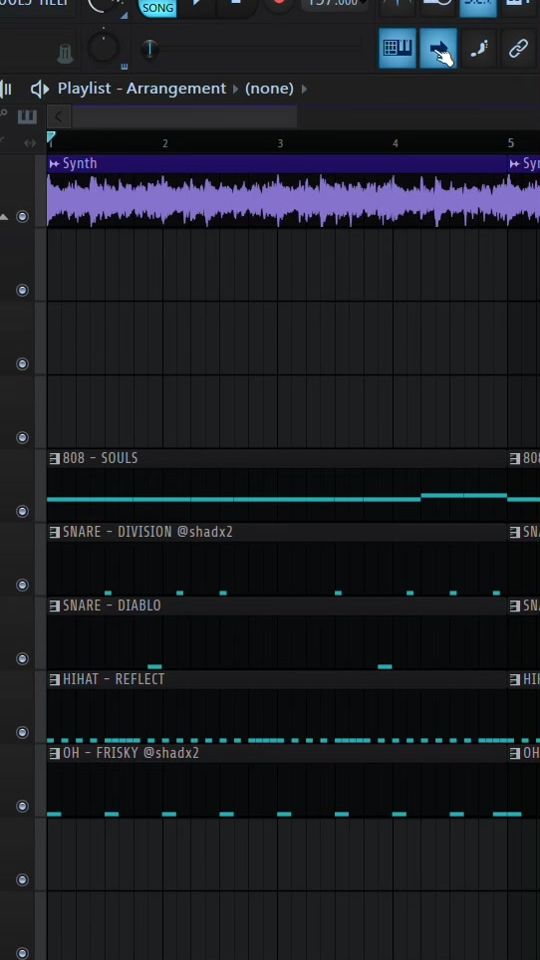Toggle the auto scrolling arrow icon
Image resolution: width=540 pixels, height=960 pixels.
438,48
